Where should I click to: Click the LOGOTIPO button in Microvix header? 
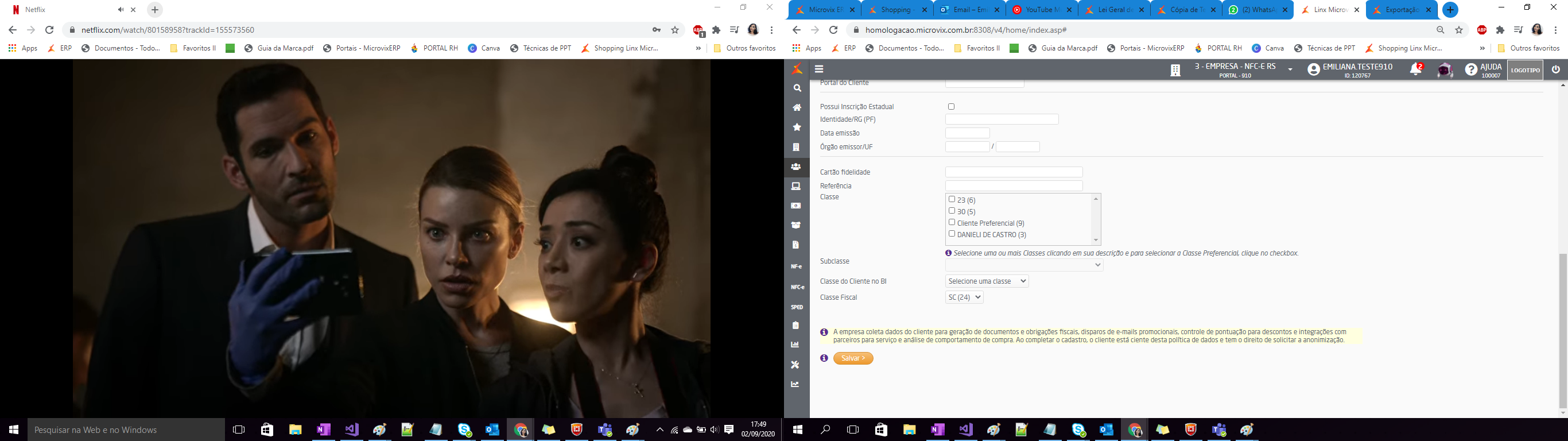[x=1526, y=70]
